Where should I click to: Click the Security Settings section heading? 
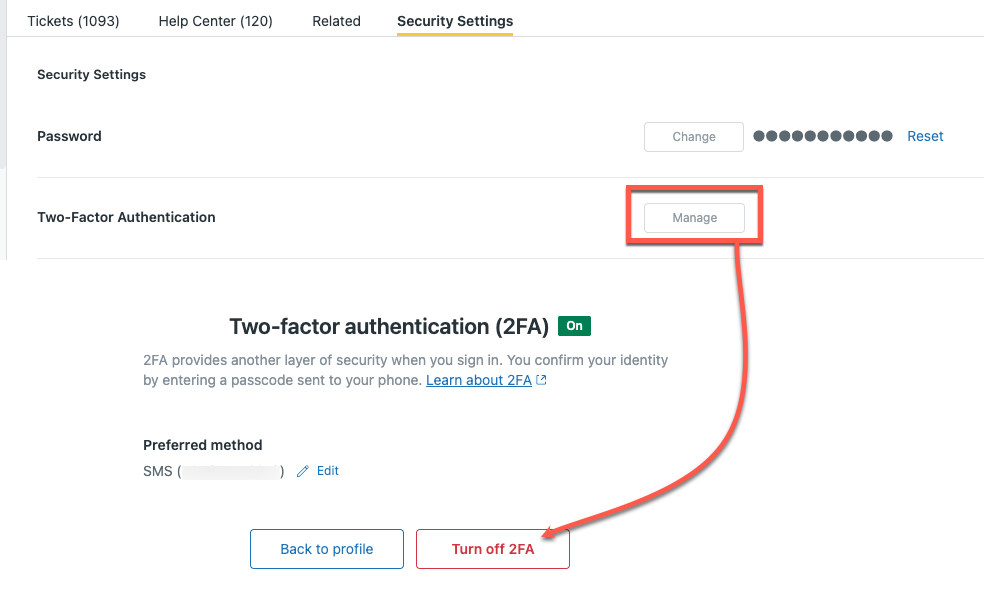coord(91,74)
